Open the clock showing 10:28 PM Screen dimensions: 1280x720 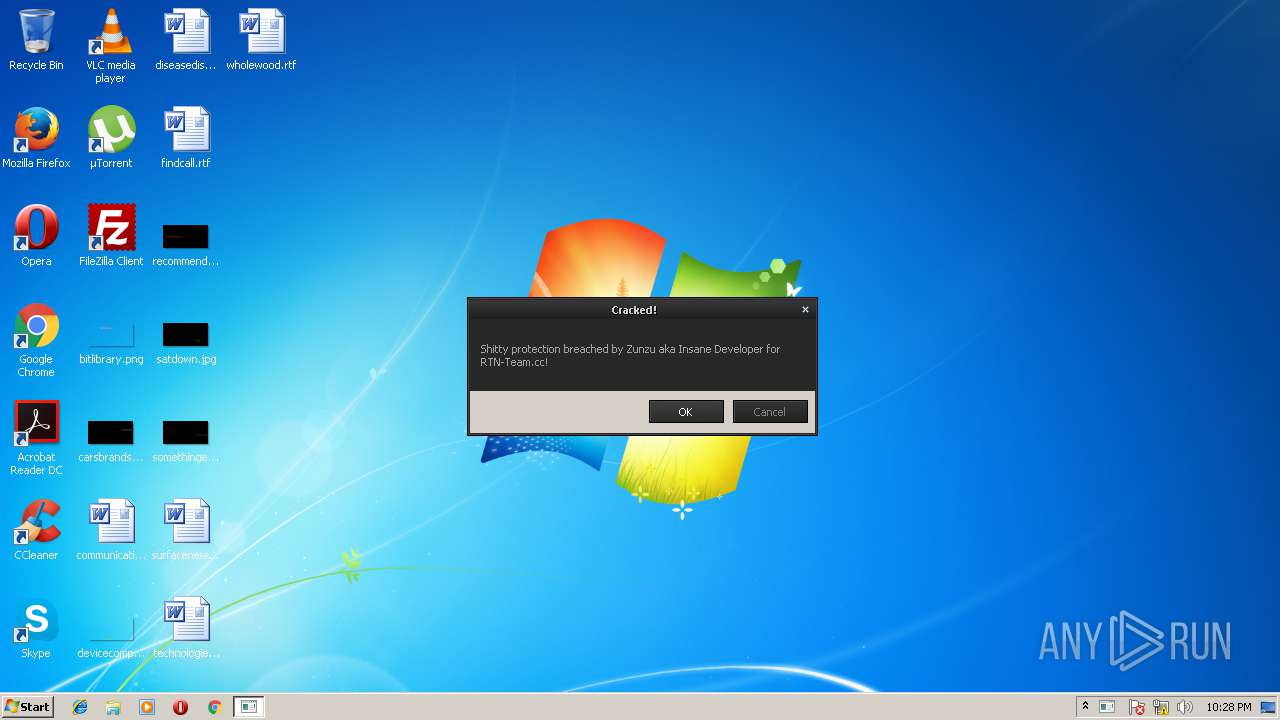[x=1229, y=707]
